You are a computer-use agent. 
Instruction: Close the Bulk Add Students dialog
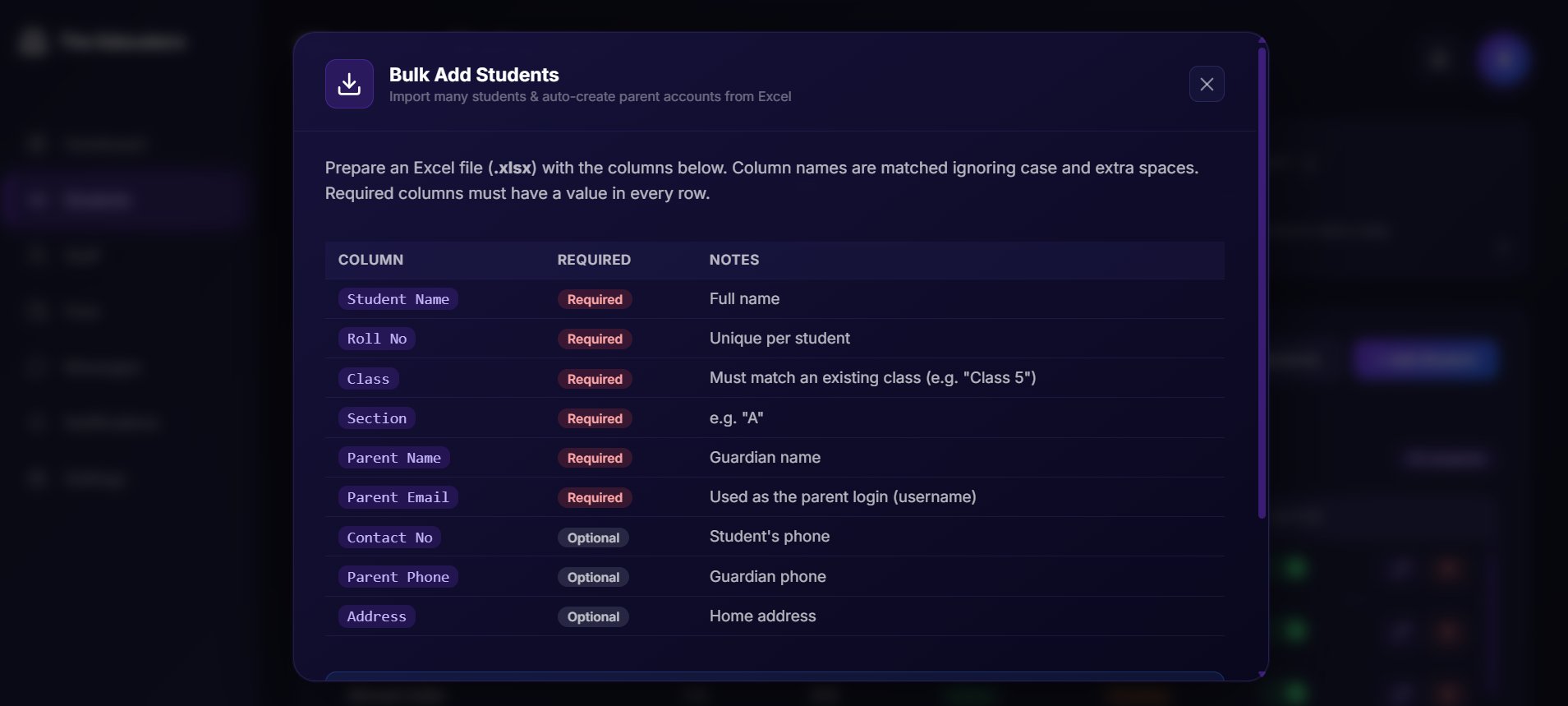pos(1207,84)
